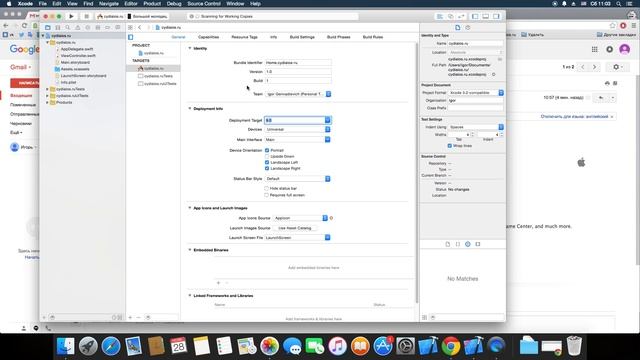Enable Requires full screen option

pos(267,195)
